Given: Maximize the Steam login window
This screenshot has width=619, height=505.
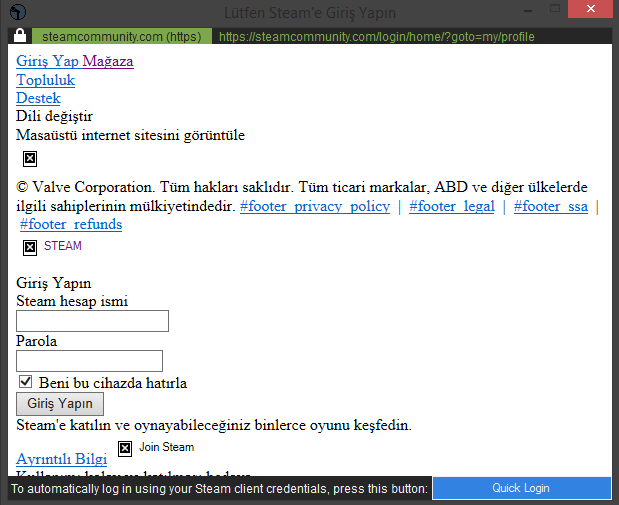Looking at the screenshot, I should point(555,9).
